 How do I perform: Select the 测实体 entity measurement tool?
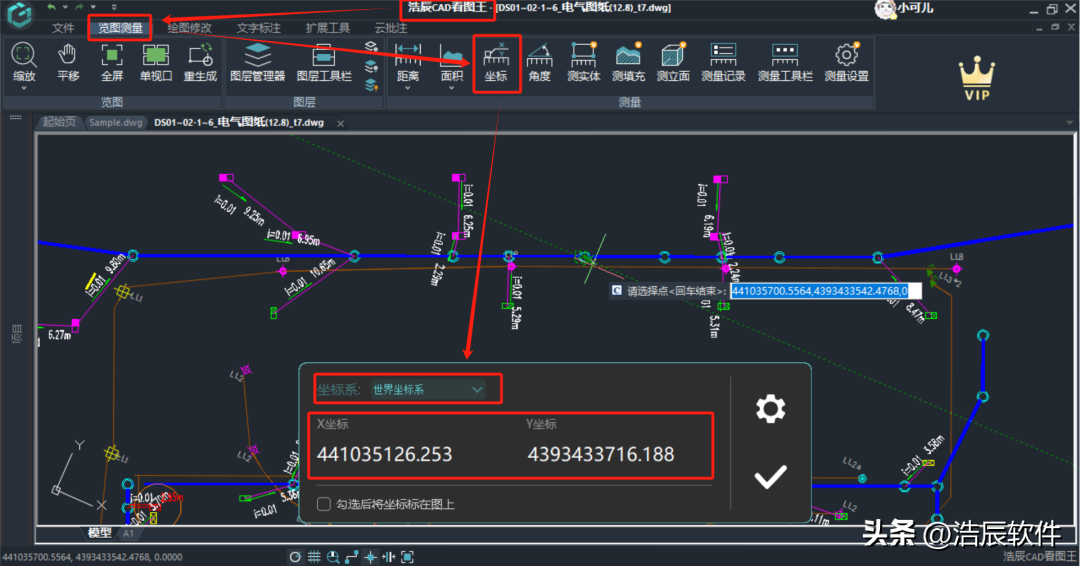click(583, 62)
